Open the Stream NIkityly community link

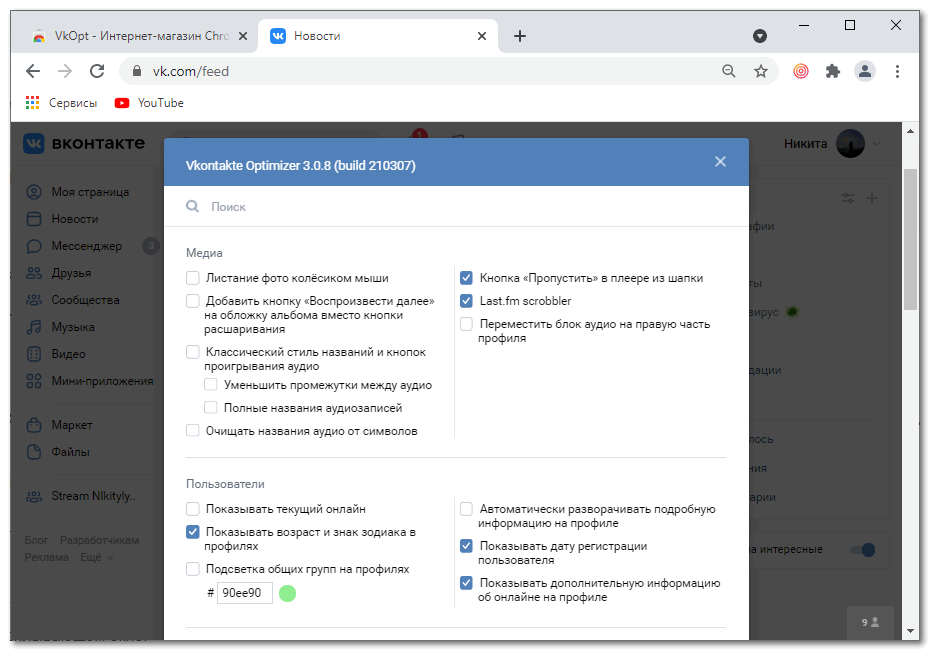point(81,496)
